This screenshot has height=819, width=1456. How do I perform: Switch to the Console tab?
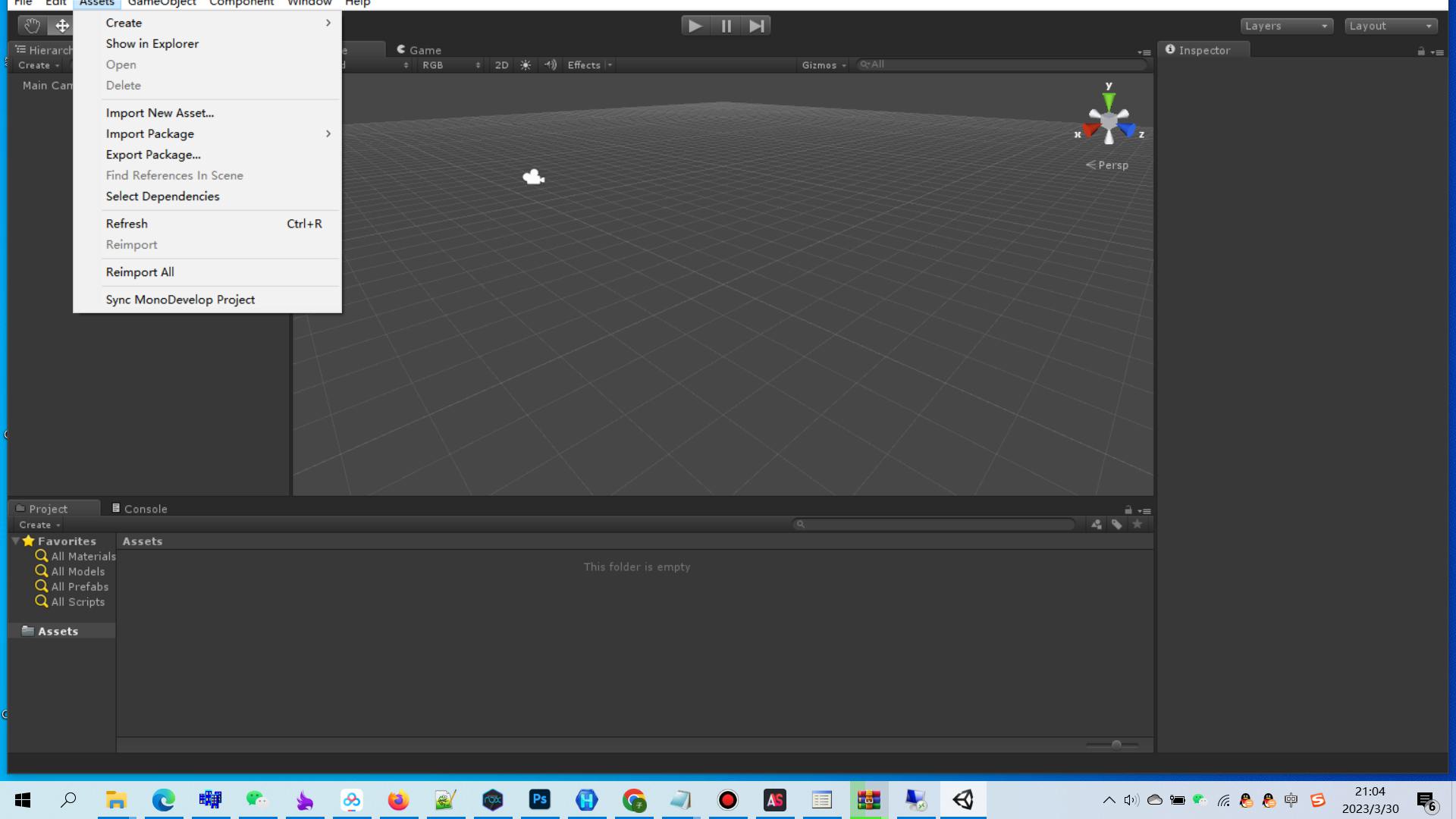click(x=146, y=509)
